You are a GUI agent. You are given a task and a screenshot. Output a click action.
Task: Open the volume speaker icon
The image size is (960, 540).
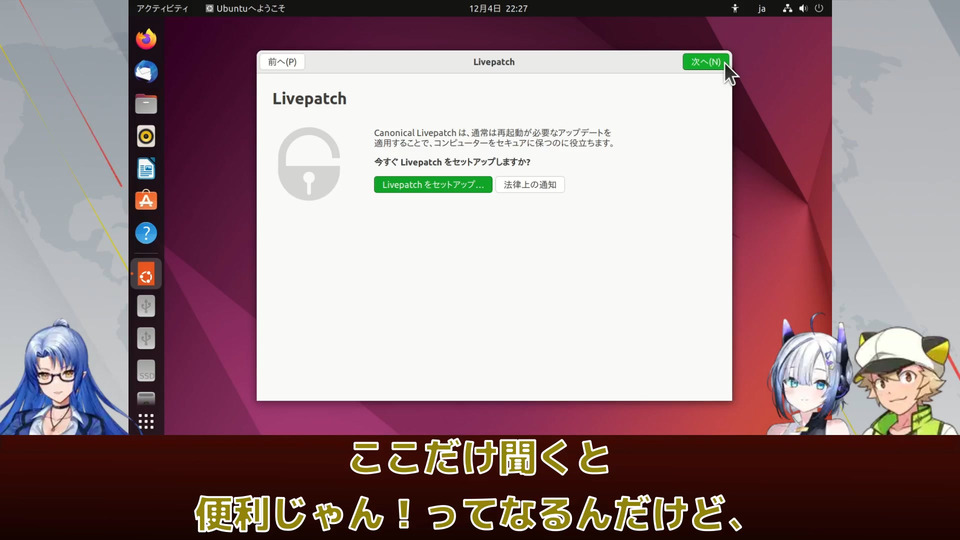click(803, 9)
